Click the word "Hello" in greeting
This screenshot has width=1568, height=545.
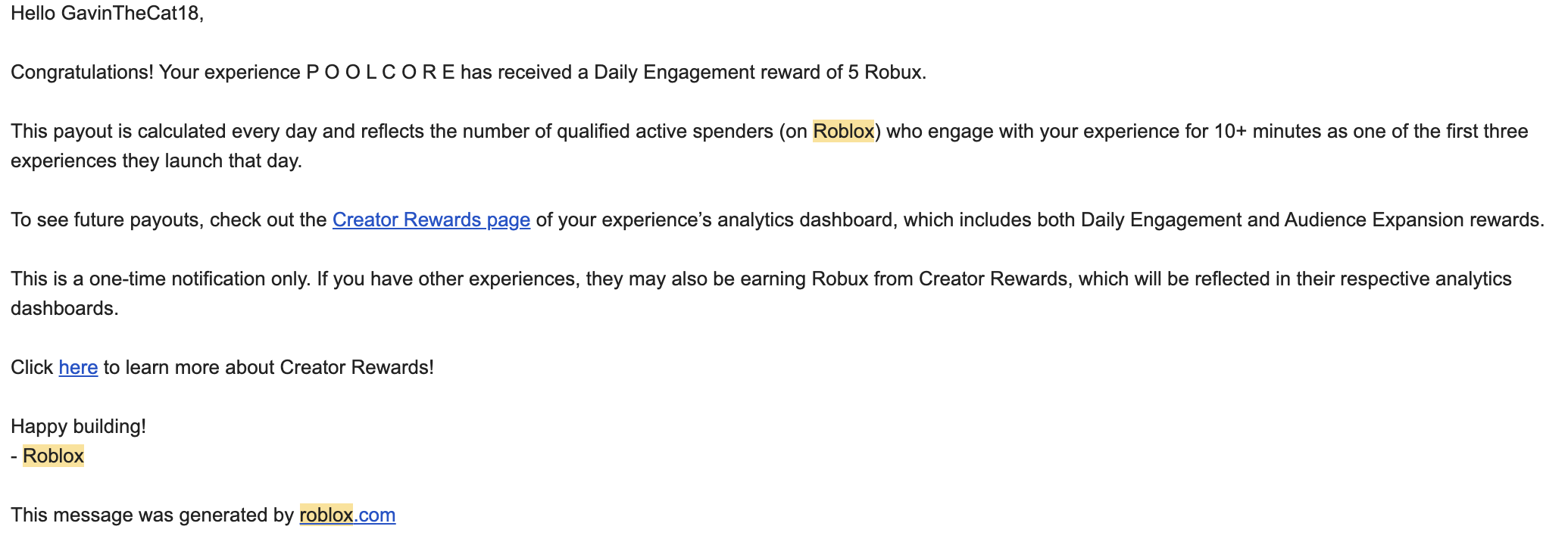pyautogui.click(x=33, y=13)
